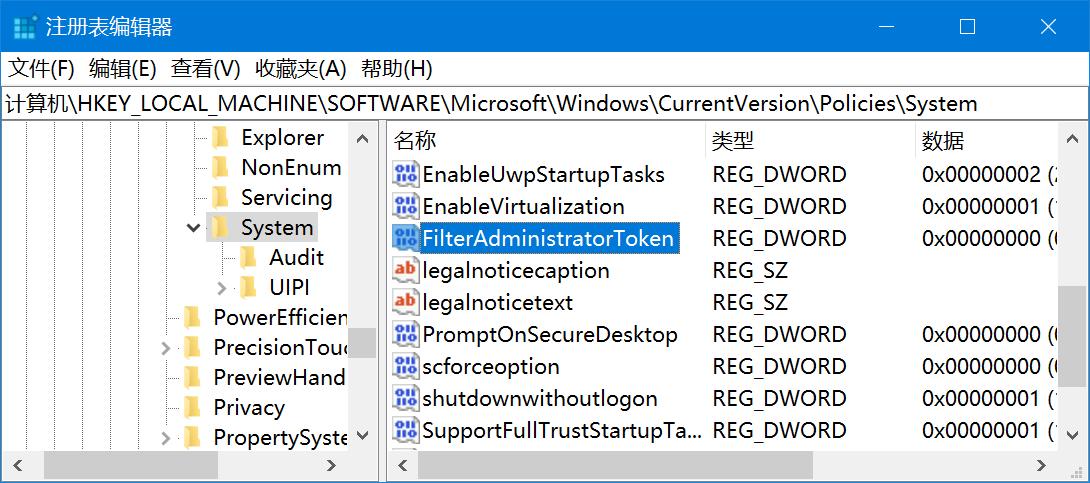1090x483 pixels.
Task: Click the DWORD icon beside PromptOnSecureDesktop
Action: pyautogui.click(x=405, y=335)
